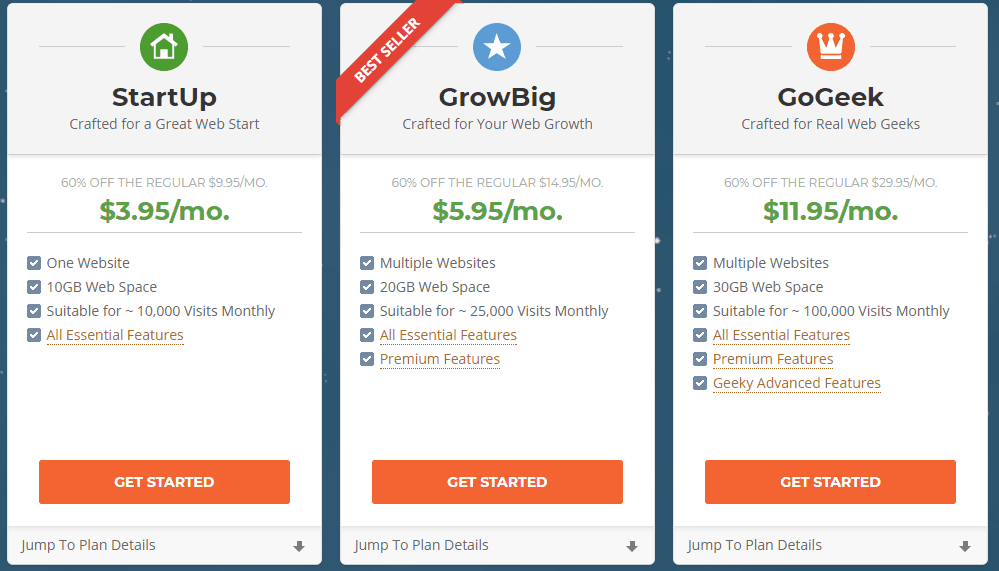
Task: Click Get Started for GoGeek plan
Action: click(x=830, y=482)
